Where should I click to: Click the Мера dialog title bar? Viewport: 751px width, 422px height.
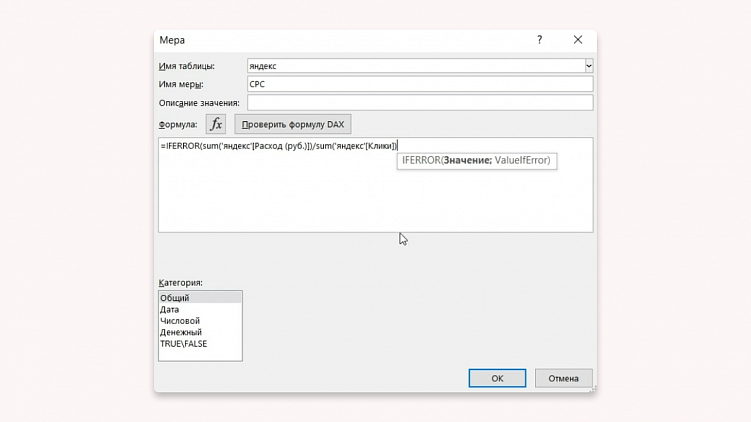click(x=345, y=40)
